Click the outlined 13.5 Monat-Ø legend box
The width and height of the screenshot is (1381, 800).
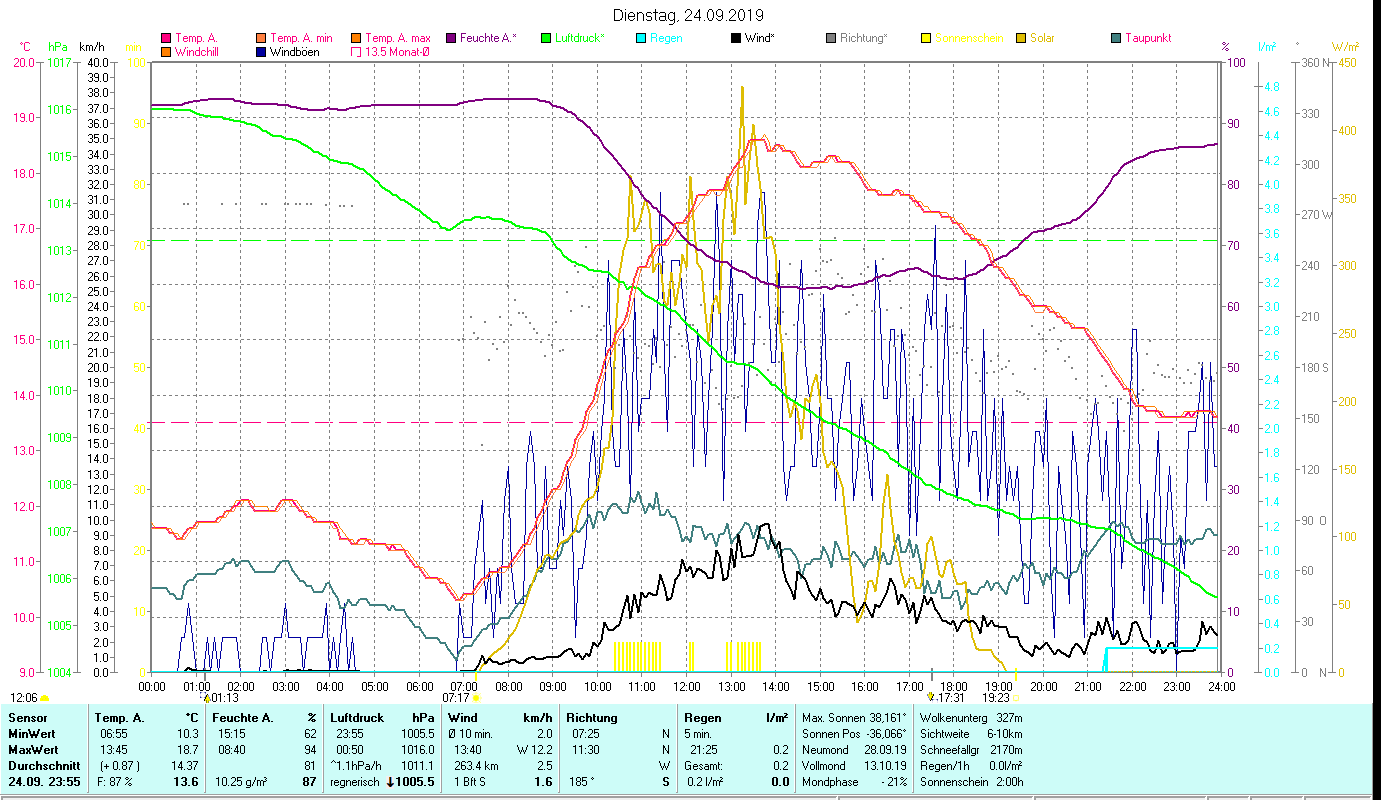(355, 51)
